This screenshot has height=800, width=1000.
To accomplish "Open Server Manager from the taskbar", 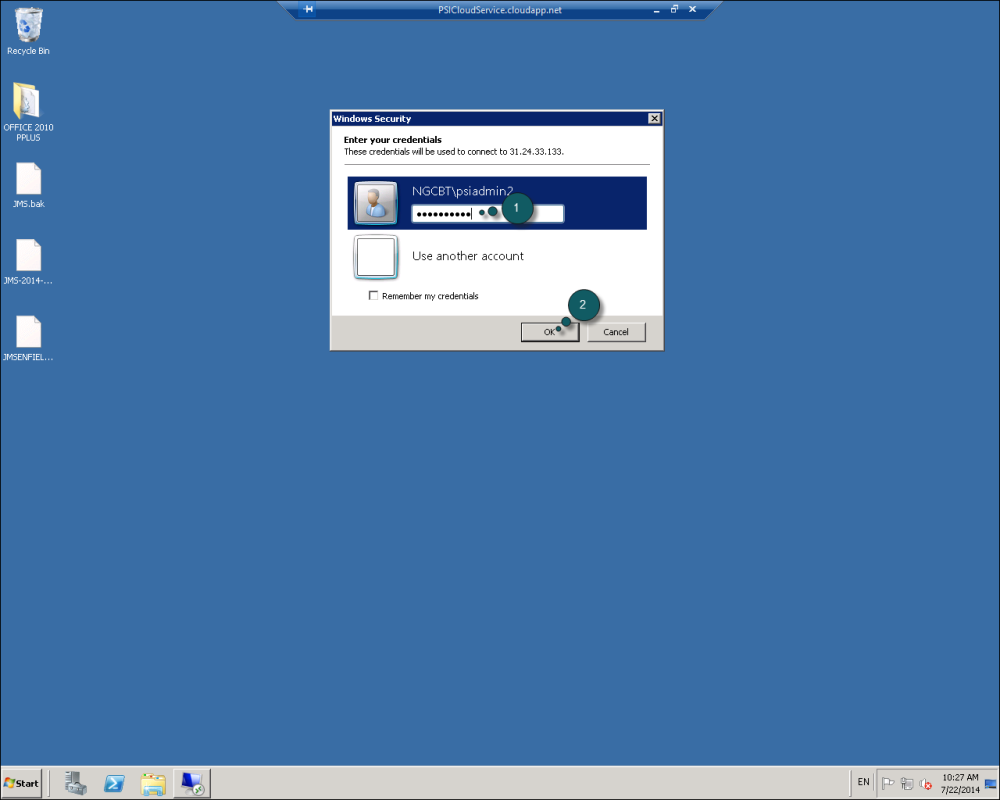I will 76,783.
